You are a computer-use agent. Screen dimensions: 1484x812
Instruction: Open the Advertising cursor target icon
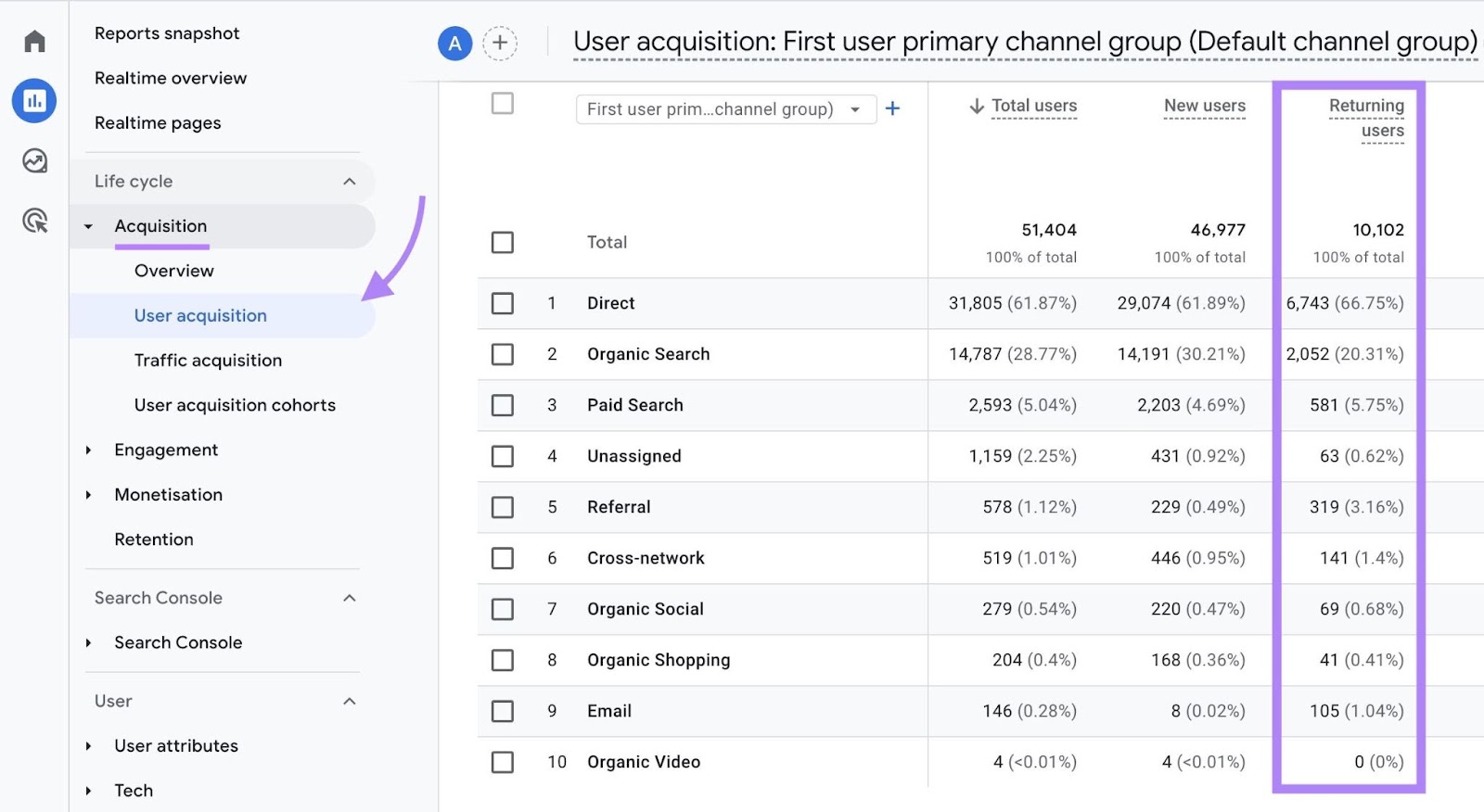point(34,221)
